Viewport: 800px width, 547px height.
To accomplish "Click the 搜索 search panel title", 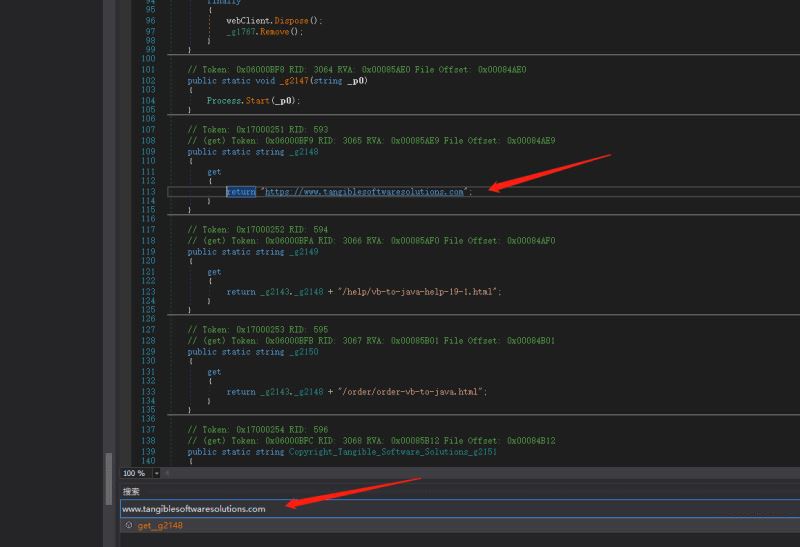I will coord(131,491).
